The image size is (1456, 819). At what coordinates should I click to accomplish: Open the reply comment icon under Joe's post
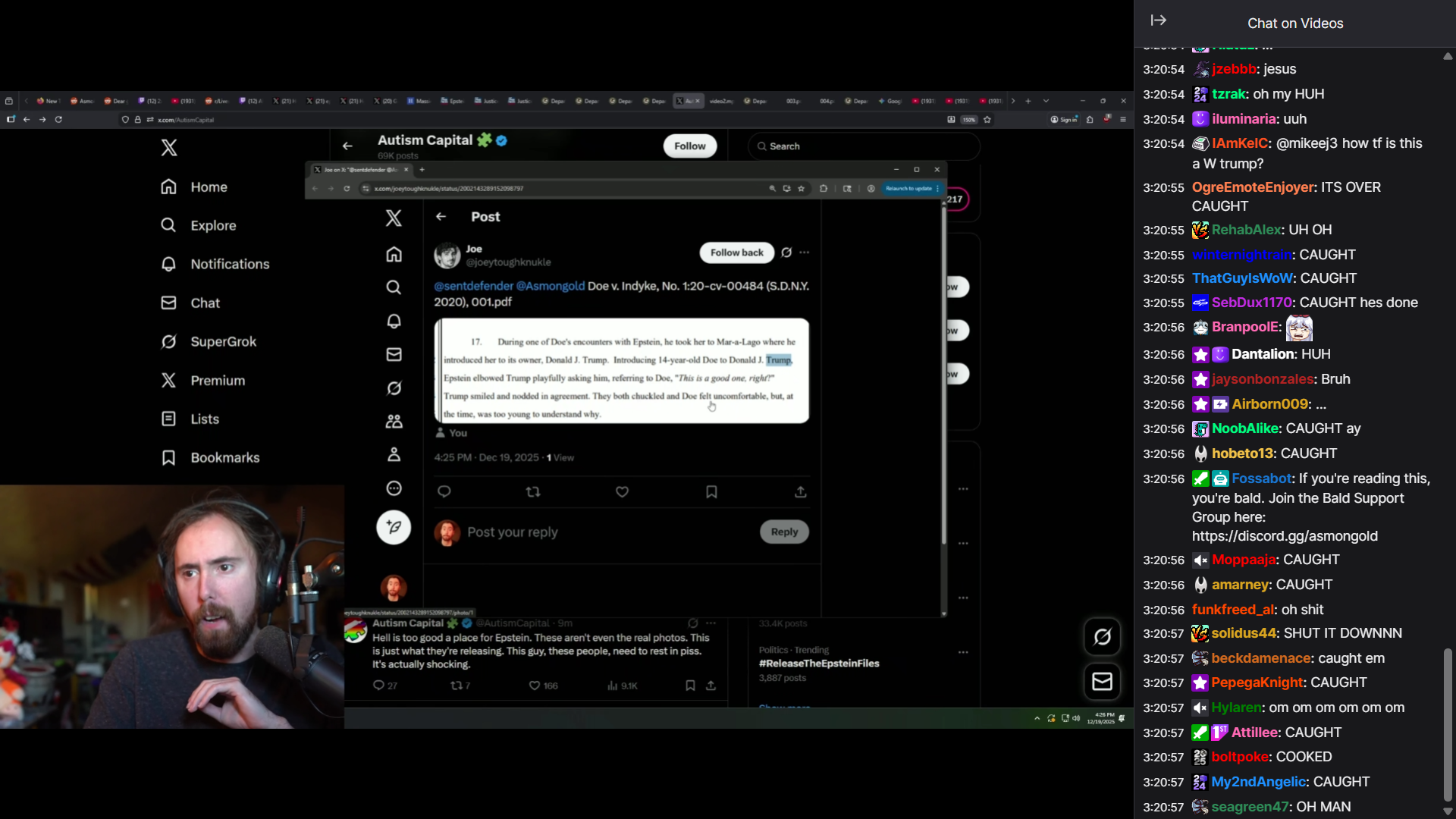point(444,492)
